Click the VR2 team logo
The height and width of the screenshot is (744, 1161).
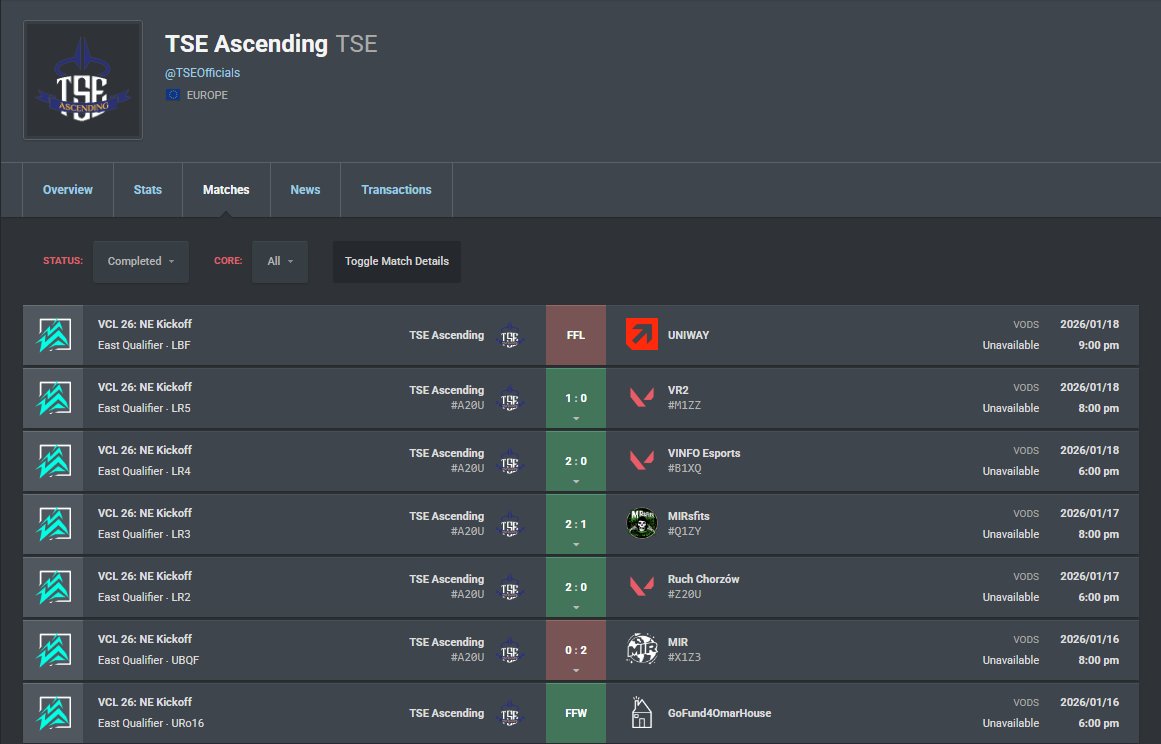click(x=641, y=398)
